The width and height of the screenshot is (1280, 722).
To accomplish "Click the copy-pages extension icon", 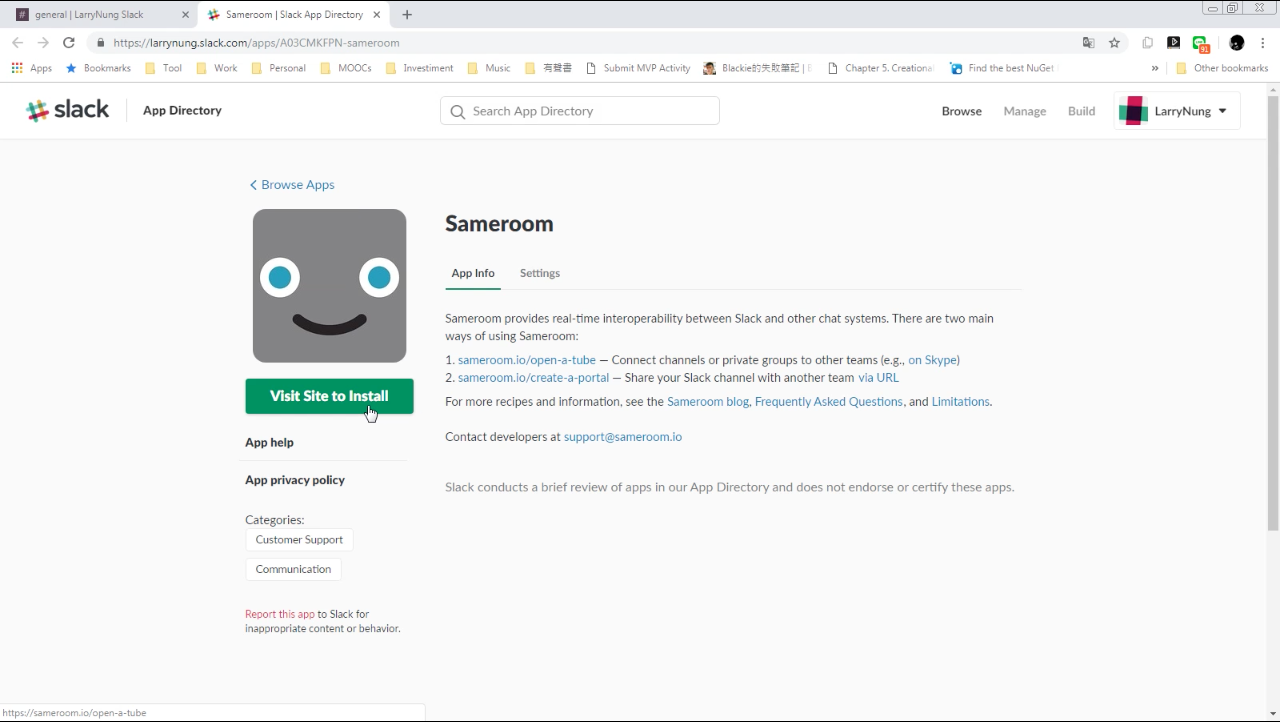I will (1148, 43).
